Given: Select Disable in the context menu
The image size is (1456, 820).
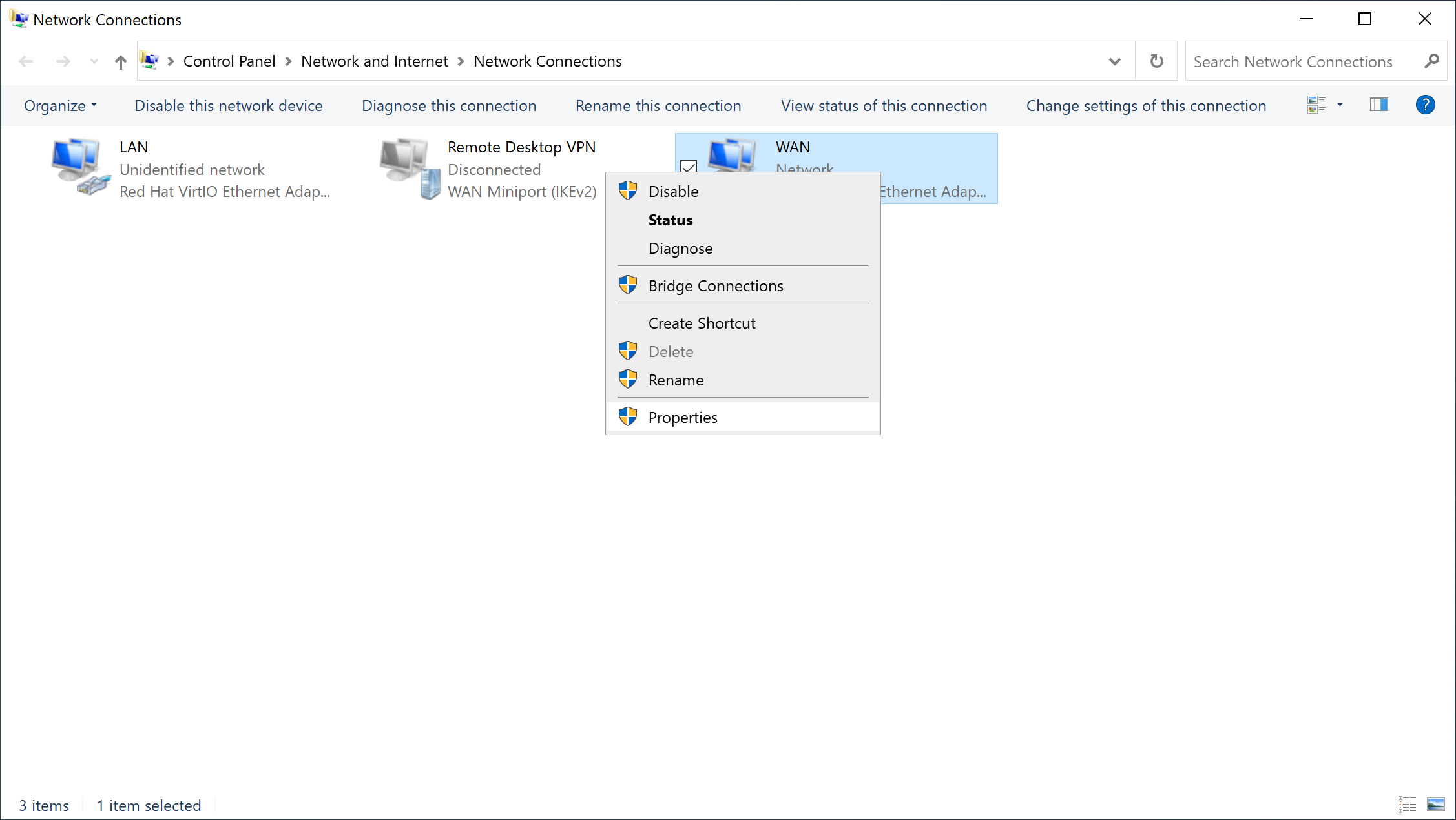Looking at the screenshot, I should pyautogui.click(x=673, y=191).
